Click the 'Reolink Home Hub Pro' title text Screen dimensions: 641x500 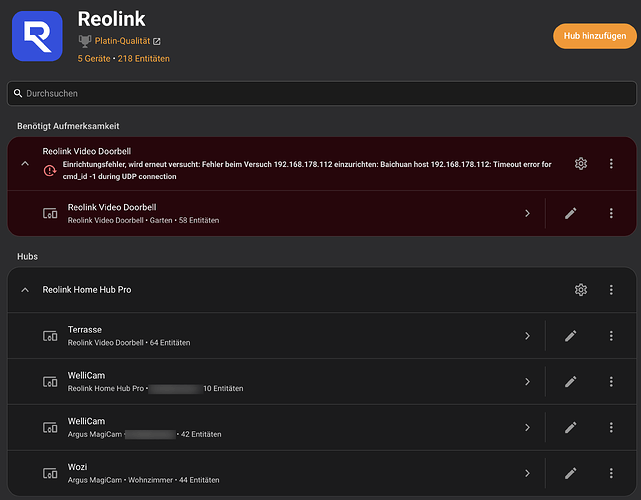[87, 290]
